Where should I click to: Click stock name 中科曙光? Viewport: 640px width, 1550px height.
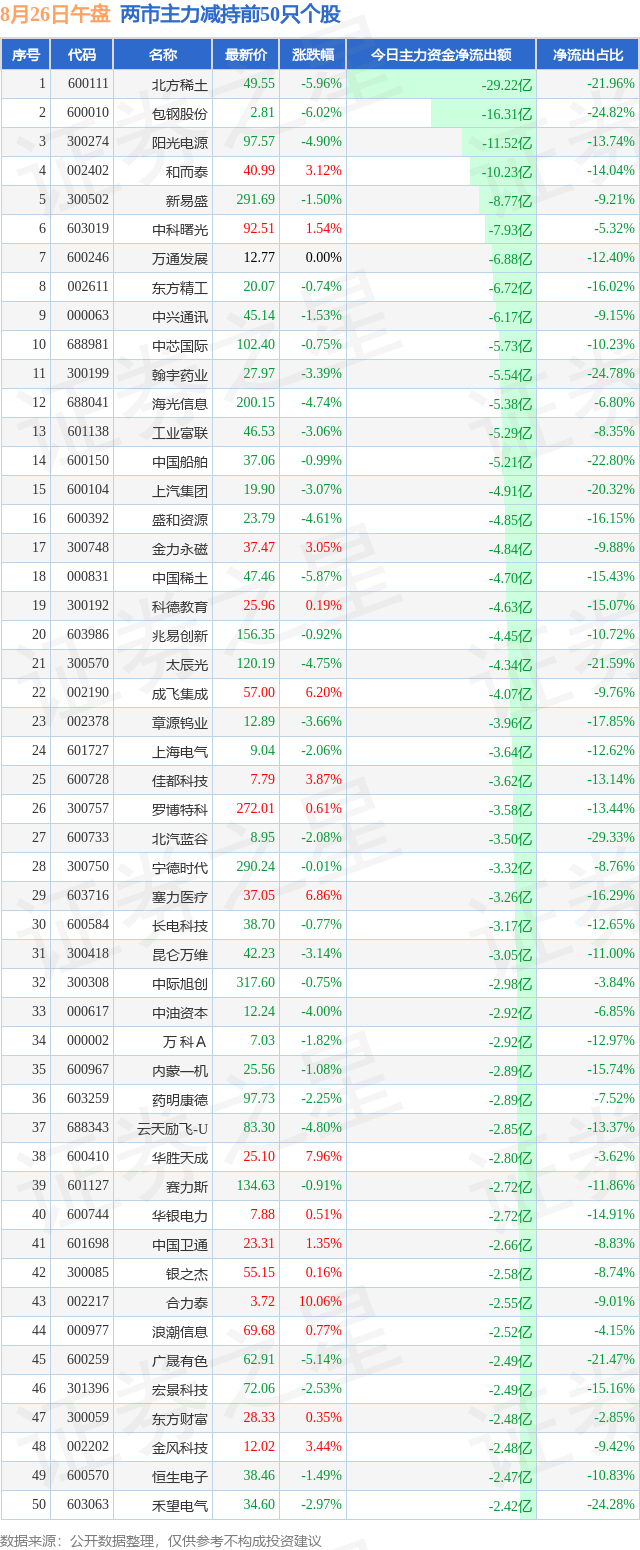click(180, 229)
